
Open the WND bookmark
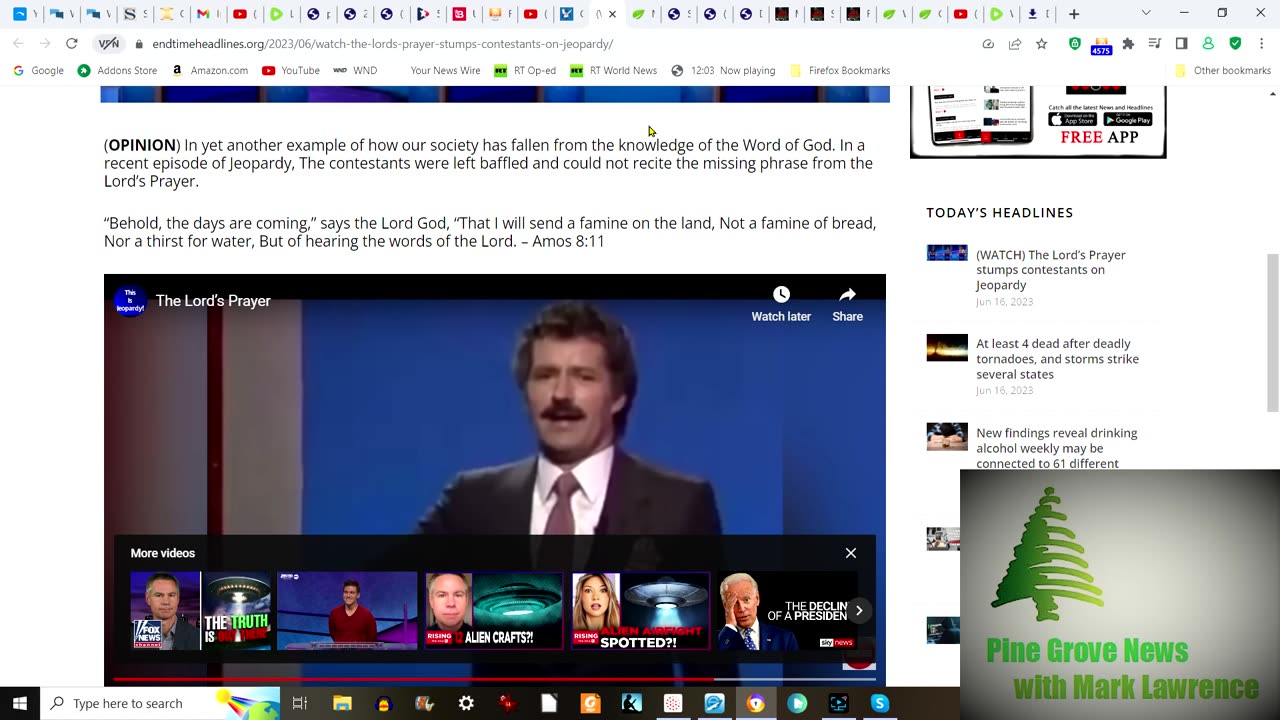click(355, 70)
